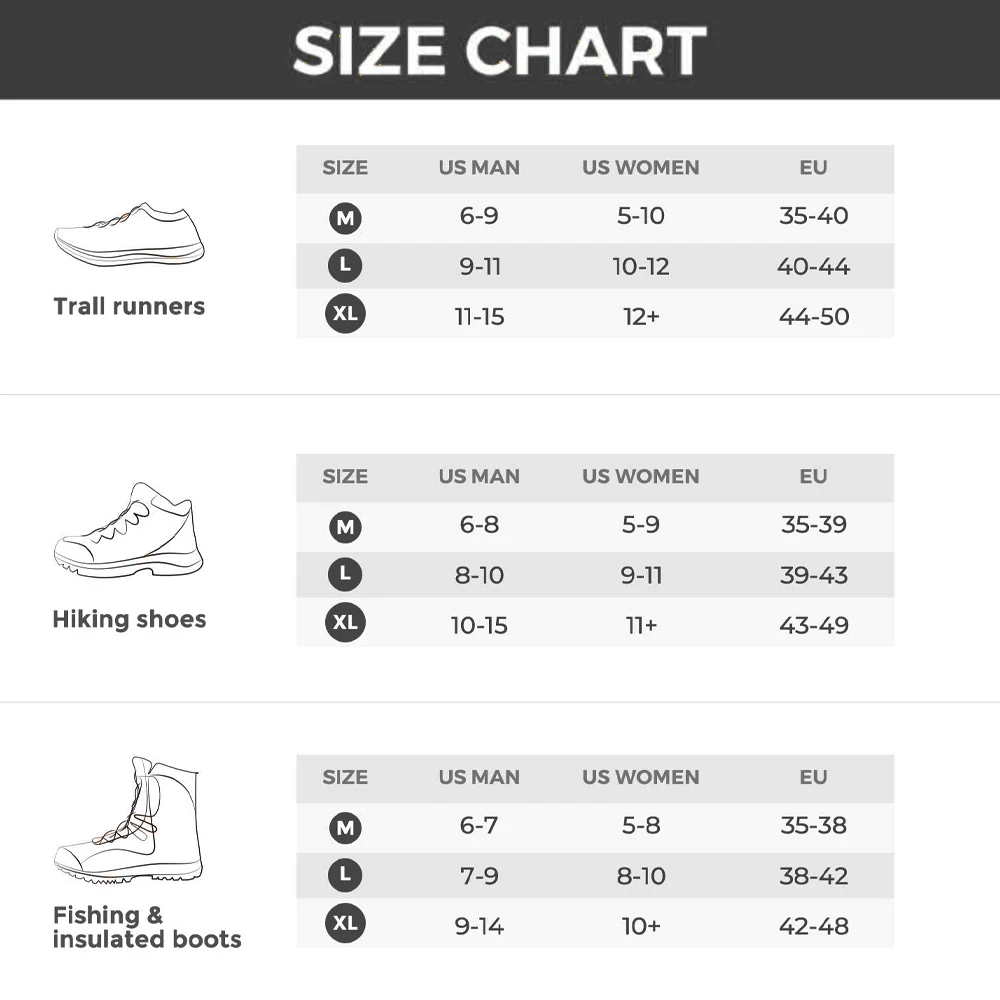1000x1000 pixels.
Task: Click the Trail runners label
Action: click(x=129, y=307)
